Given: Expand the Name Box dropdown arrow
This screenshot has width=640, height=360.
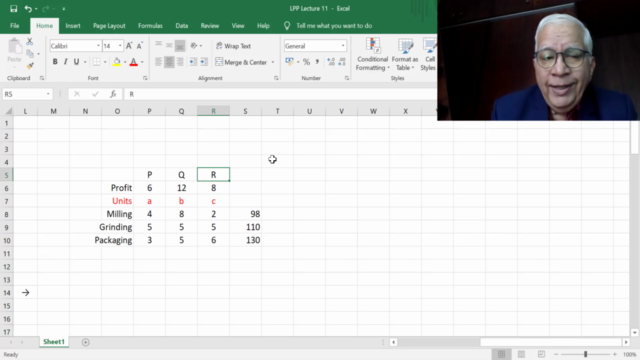Looking at the screenshot, I should coord(48,94).
